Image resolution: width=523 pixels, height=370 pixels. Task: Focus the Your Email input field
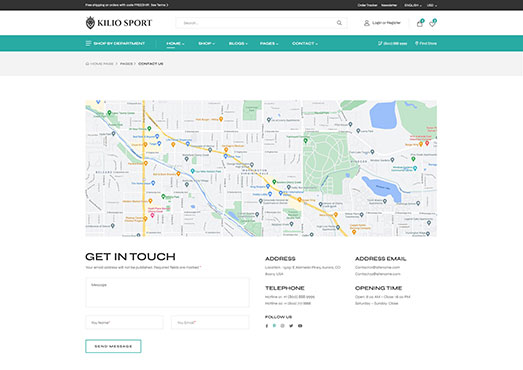tap(210, 323)
